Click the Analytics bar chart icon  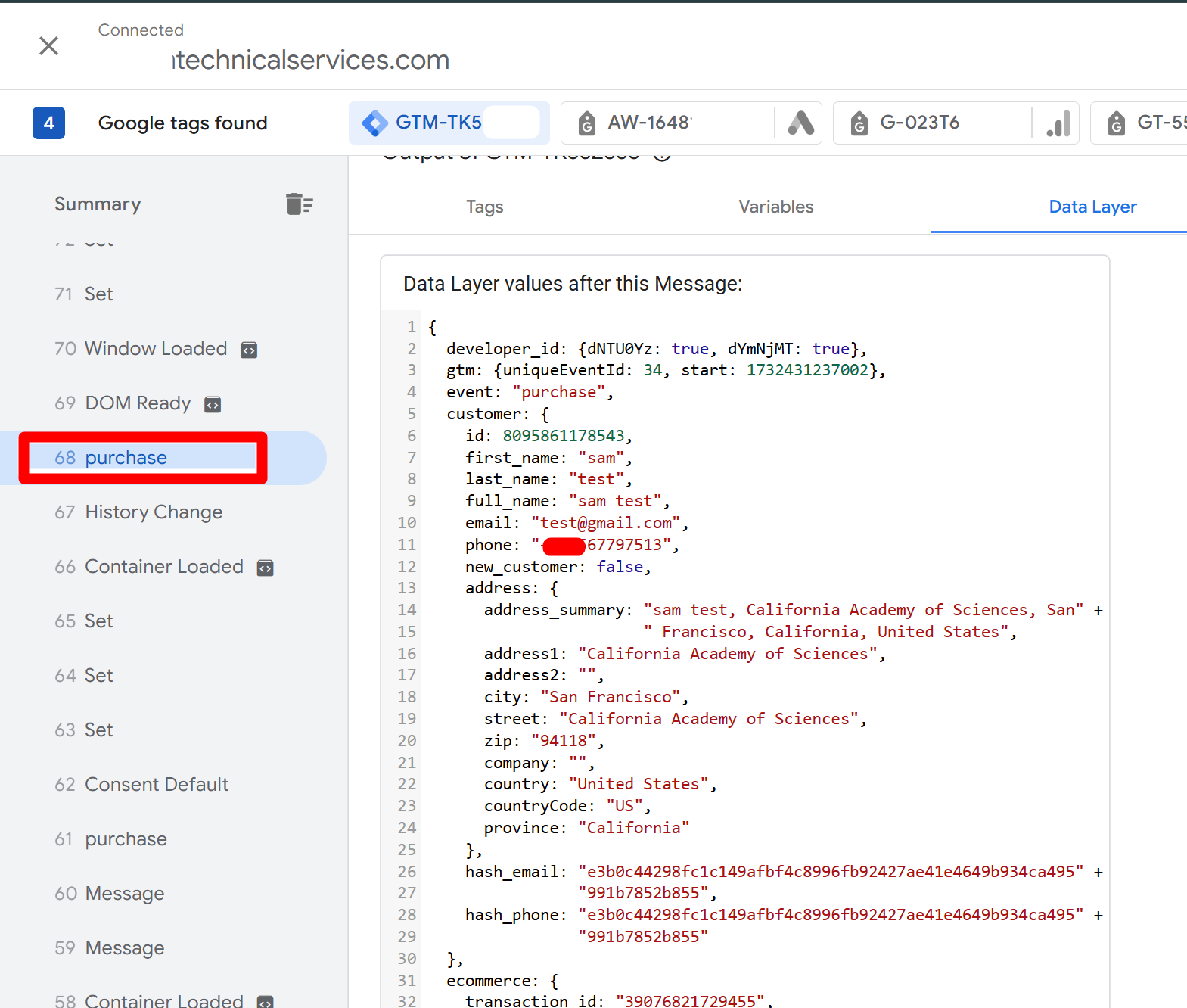click(x=1058, y=123)
